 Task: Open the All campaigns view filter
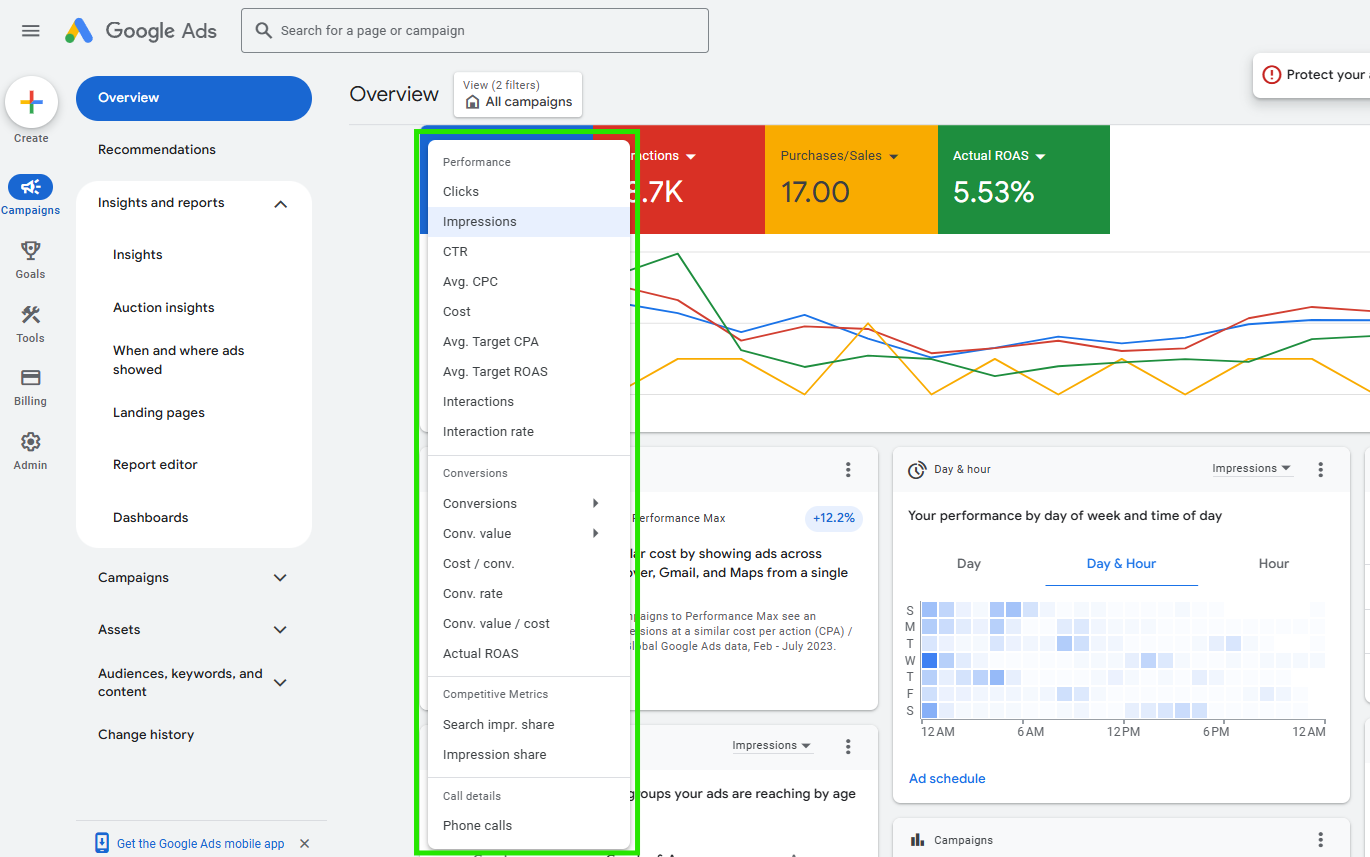518,94
